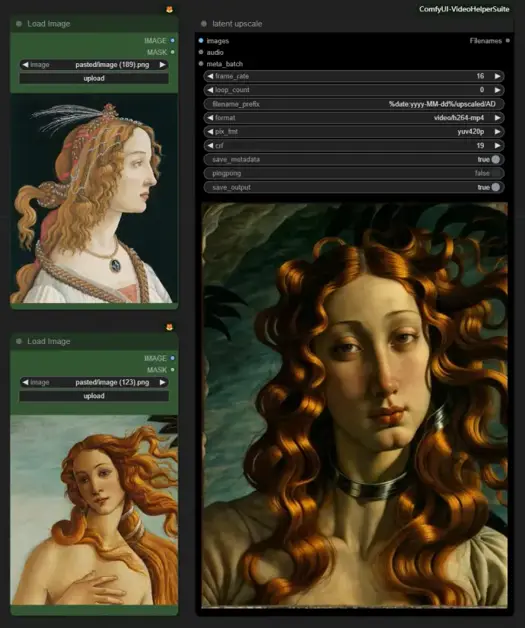Click the top Load Image node title

pyautogui.click(x=49, y=24)
